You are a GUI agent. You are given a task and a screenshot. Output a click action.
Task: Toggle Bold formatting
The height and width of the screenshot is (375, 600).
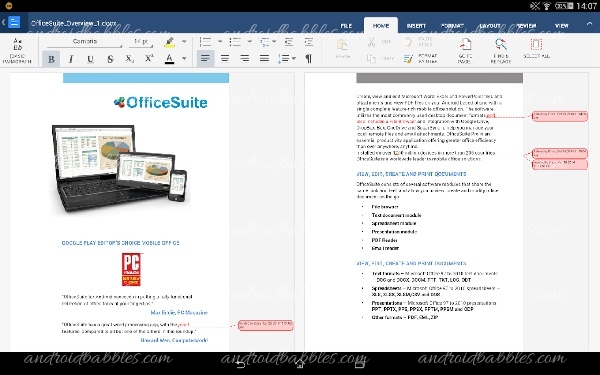point(51,59)
